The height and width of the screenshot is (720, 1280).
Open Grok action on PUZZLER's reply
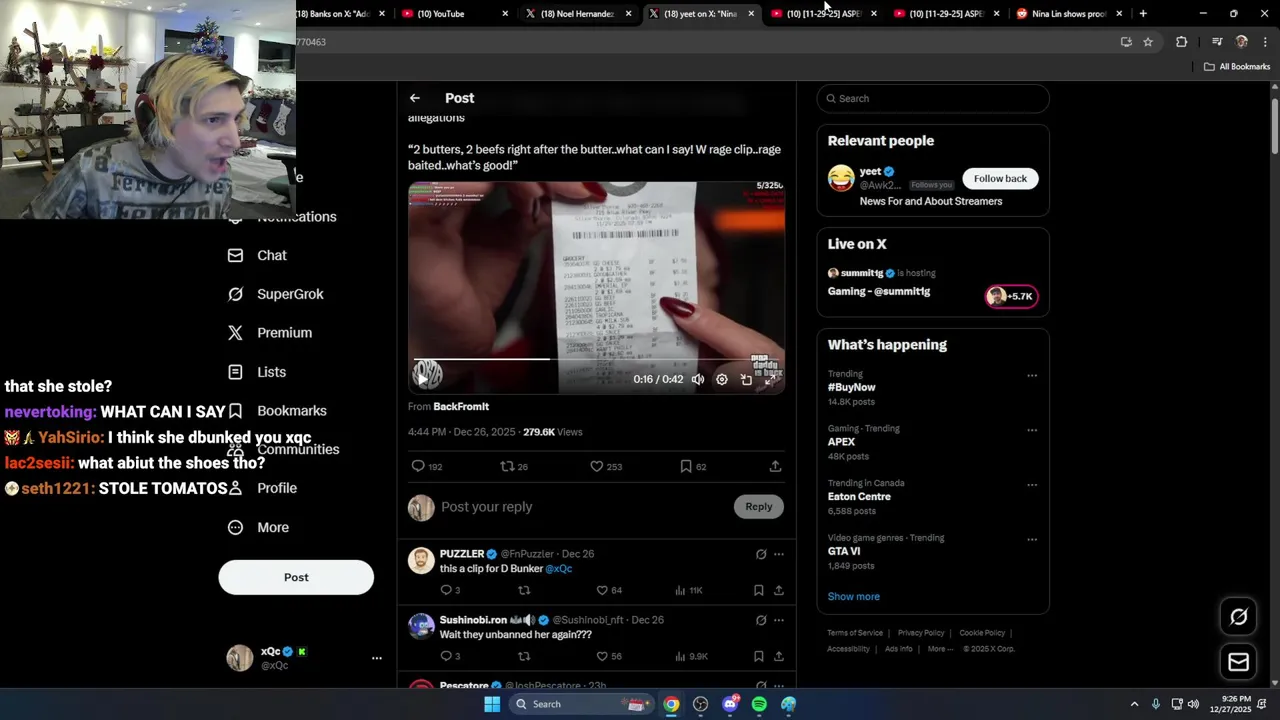pyautogui.click(x=761, y=554)
